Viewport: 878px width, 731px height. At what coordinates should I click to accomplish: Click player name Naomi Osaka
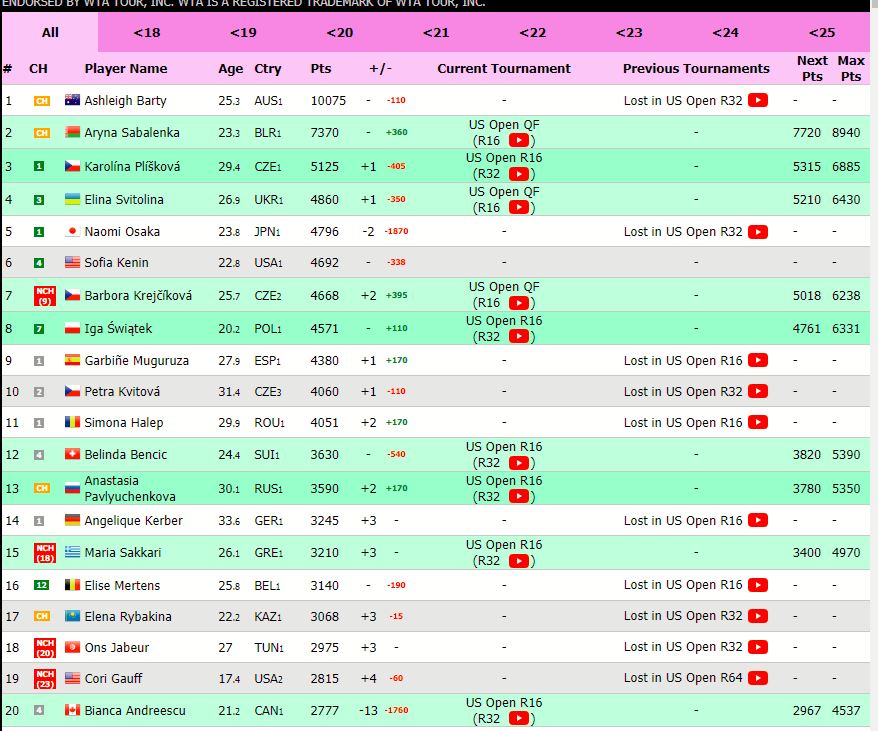(x=122, y=231)
